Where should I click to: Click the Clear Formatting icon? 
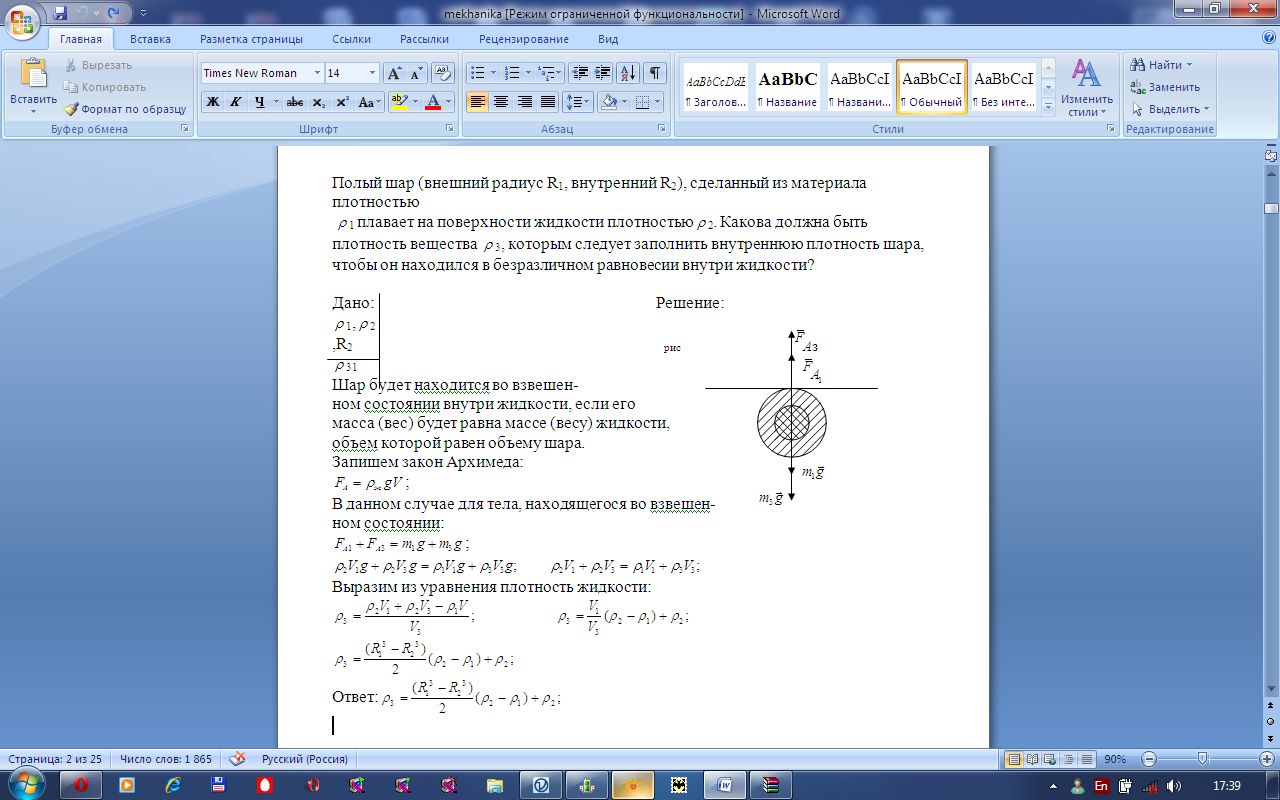tap(443, 73)
